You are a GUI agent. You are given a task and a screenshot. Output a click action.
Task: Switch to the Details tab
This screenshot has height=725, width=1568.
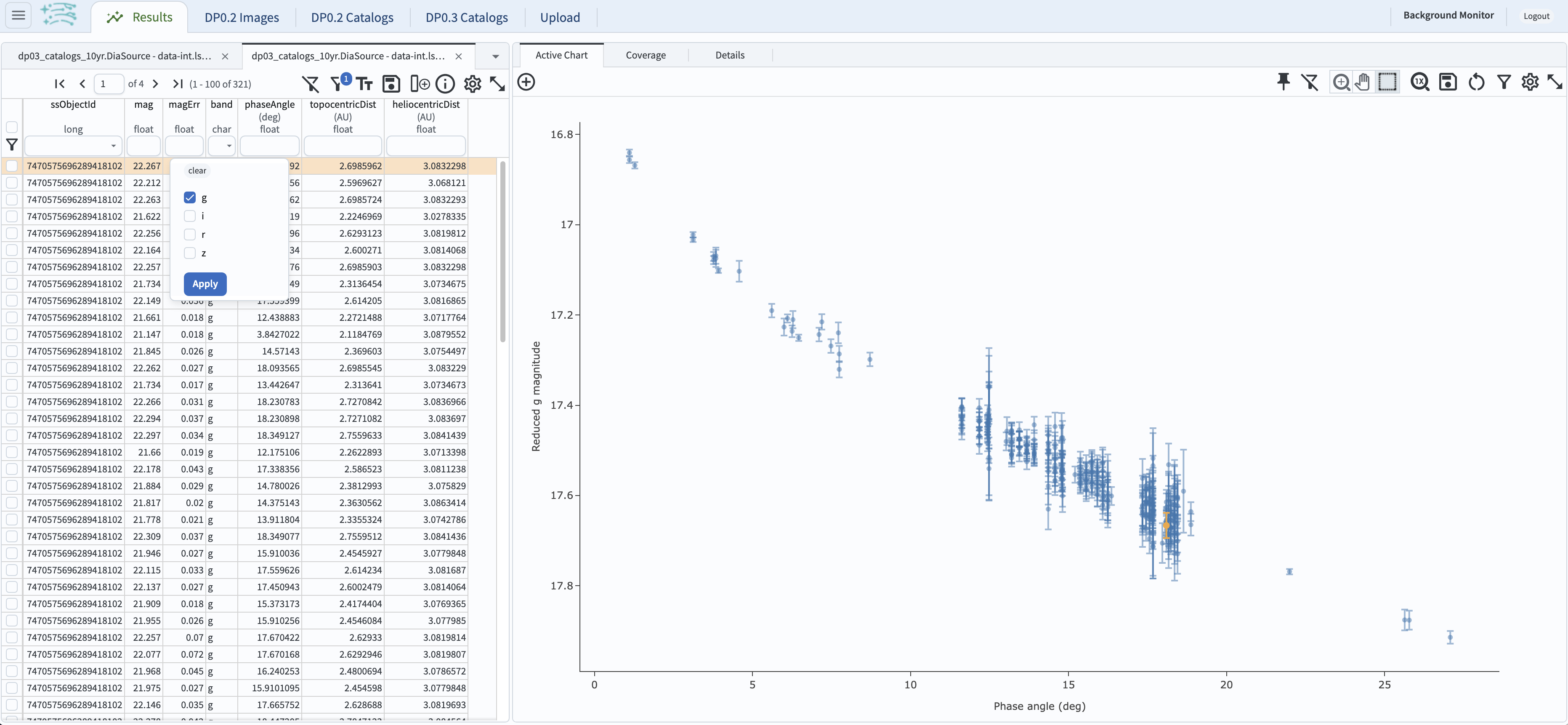click(x=730, y=55)
